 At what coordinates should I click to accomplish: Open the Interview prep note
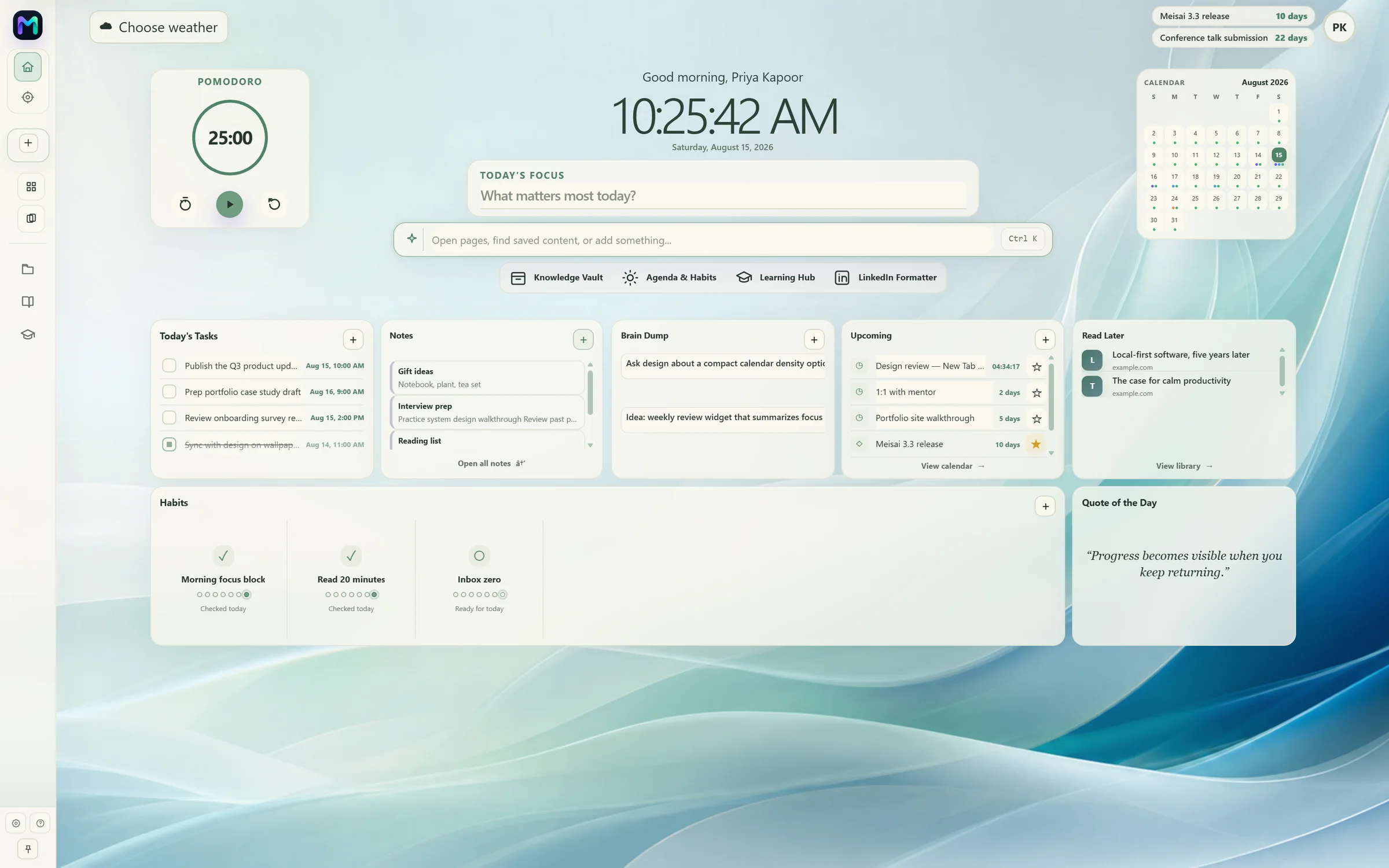[487, 412]
